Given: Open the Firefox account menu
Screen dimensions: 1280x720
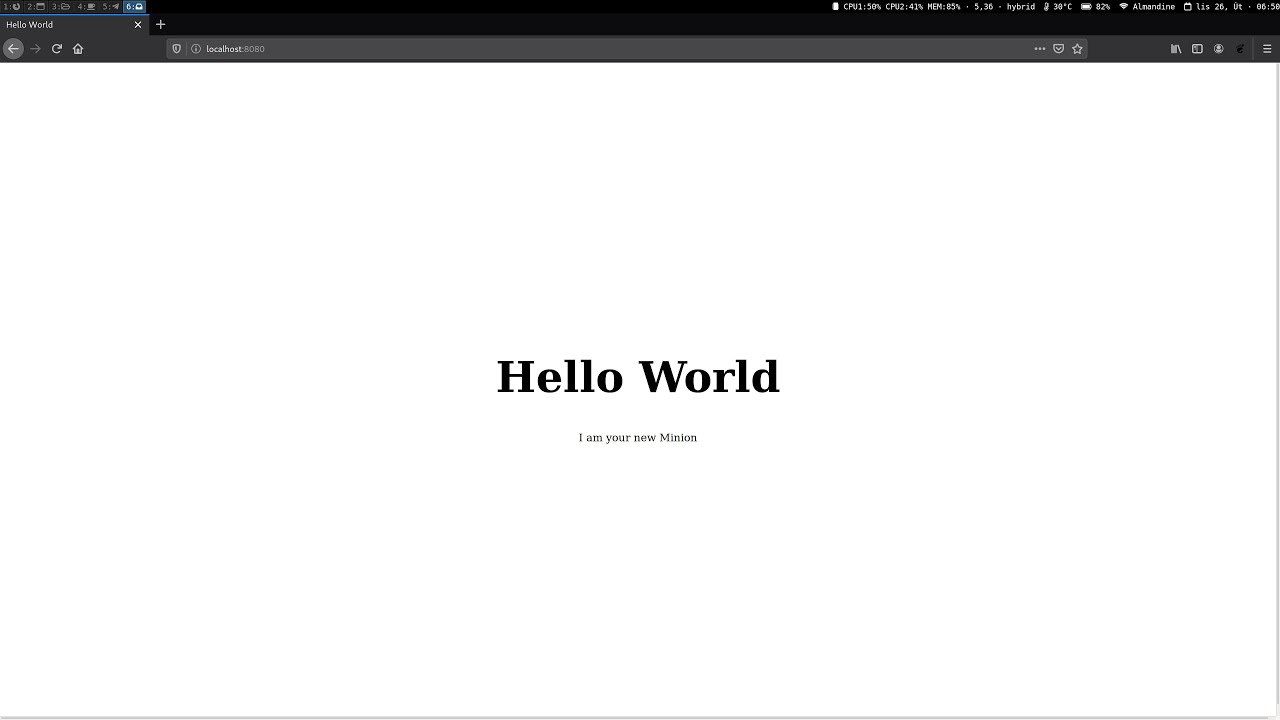Looking at the screenshot, I should click(x=1218, y=48).
